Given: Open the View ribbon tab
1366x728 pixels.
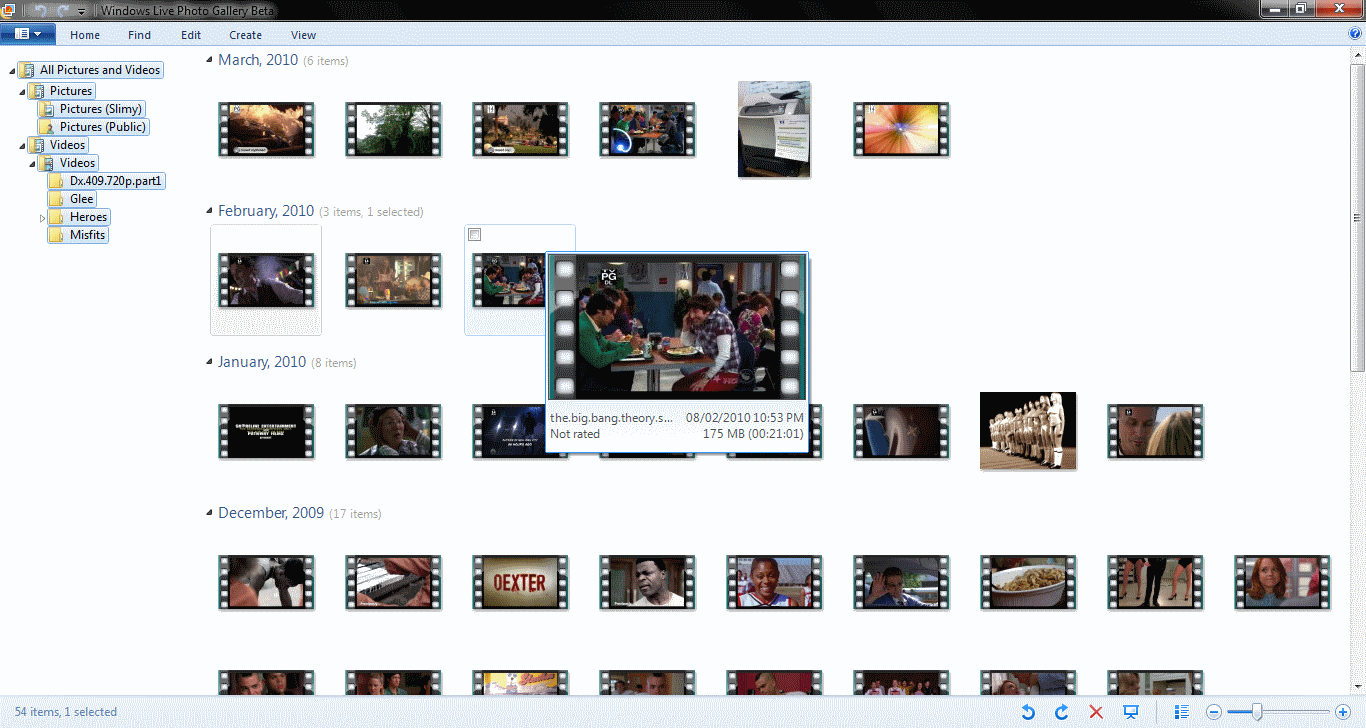Looking at the screenshot, I should [x=303, y=34].
